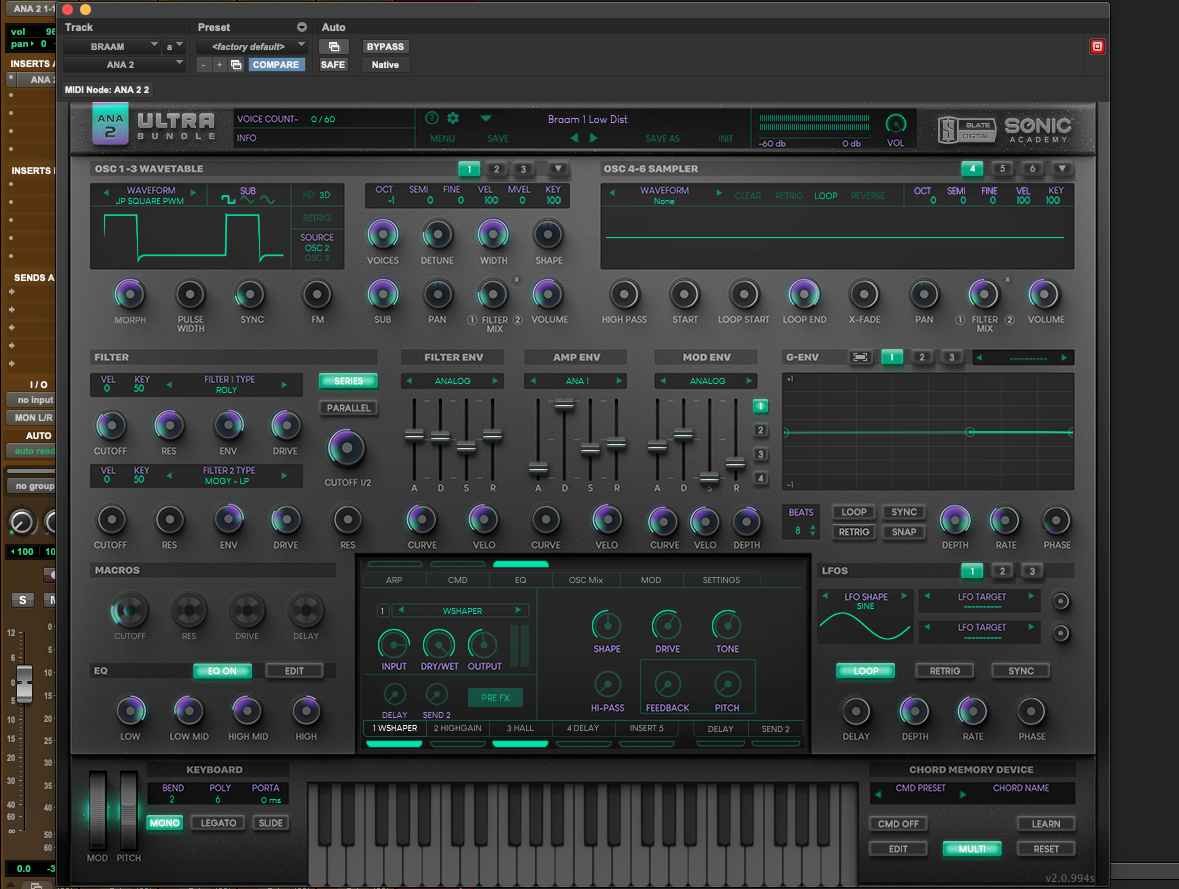Open the MENU icon in the ANA 2 header
The height and width of the screenshot is (889, 1179).
[442, 137]
